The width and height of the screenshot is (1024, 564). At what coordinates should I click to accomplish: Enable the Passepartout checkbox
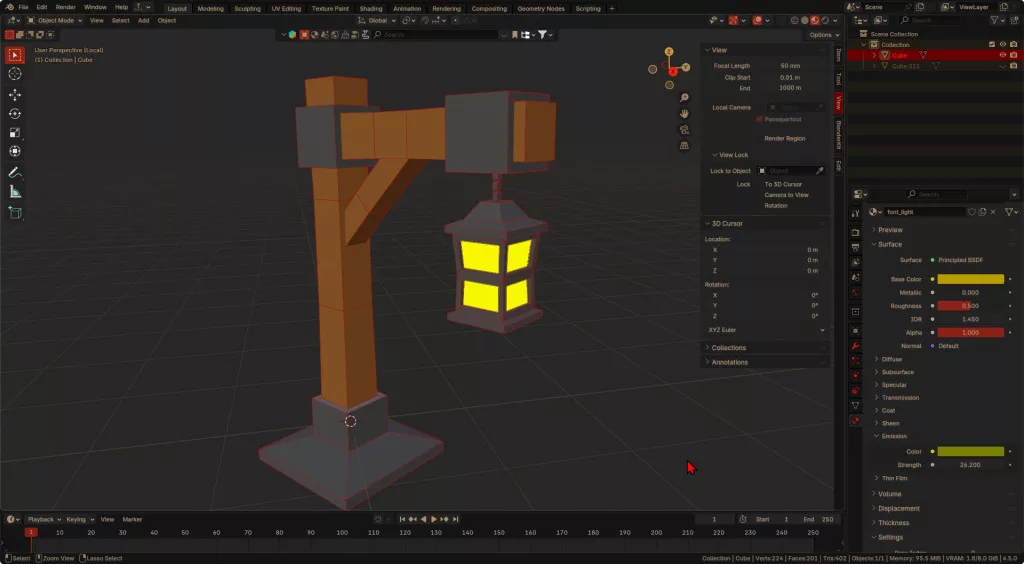[x=760, y=119]
